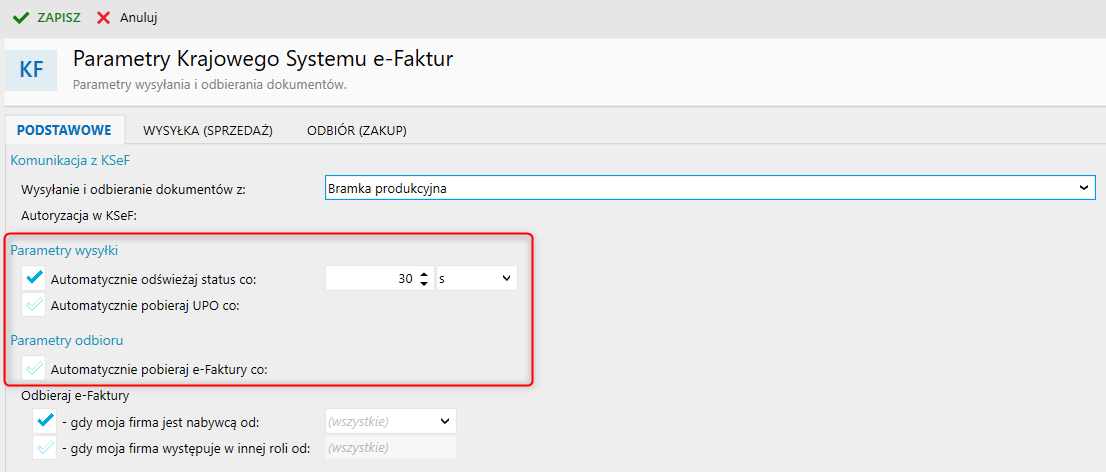Enable 'Automatycznie pobieraj e-Faktury co' checkbox

coord(35,368)
